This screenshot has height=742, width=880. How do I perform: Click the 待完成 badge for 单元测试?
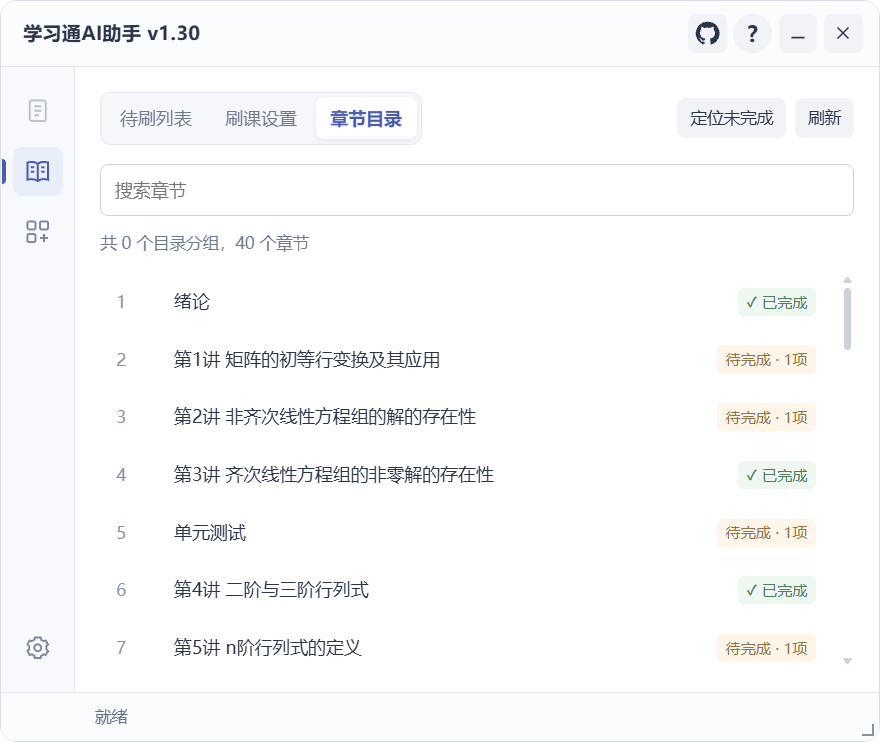[766, 533]
